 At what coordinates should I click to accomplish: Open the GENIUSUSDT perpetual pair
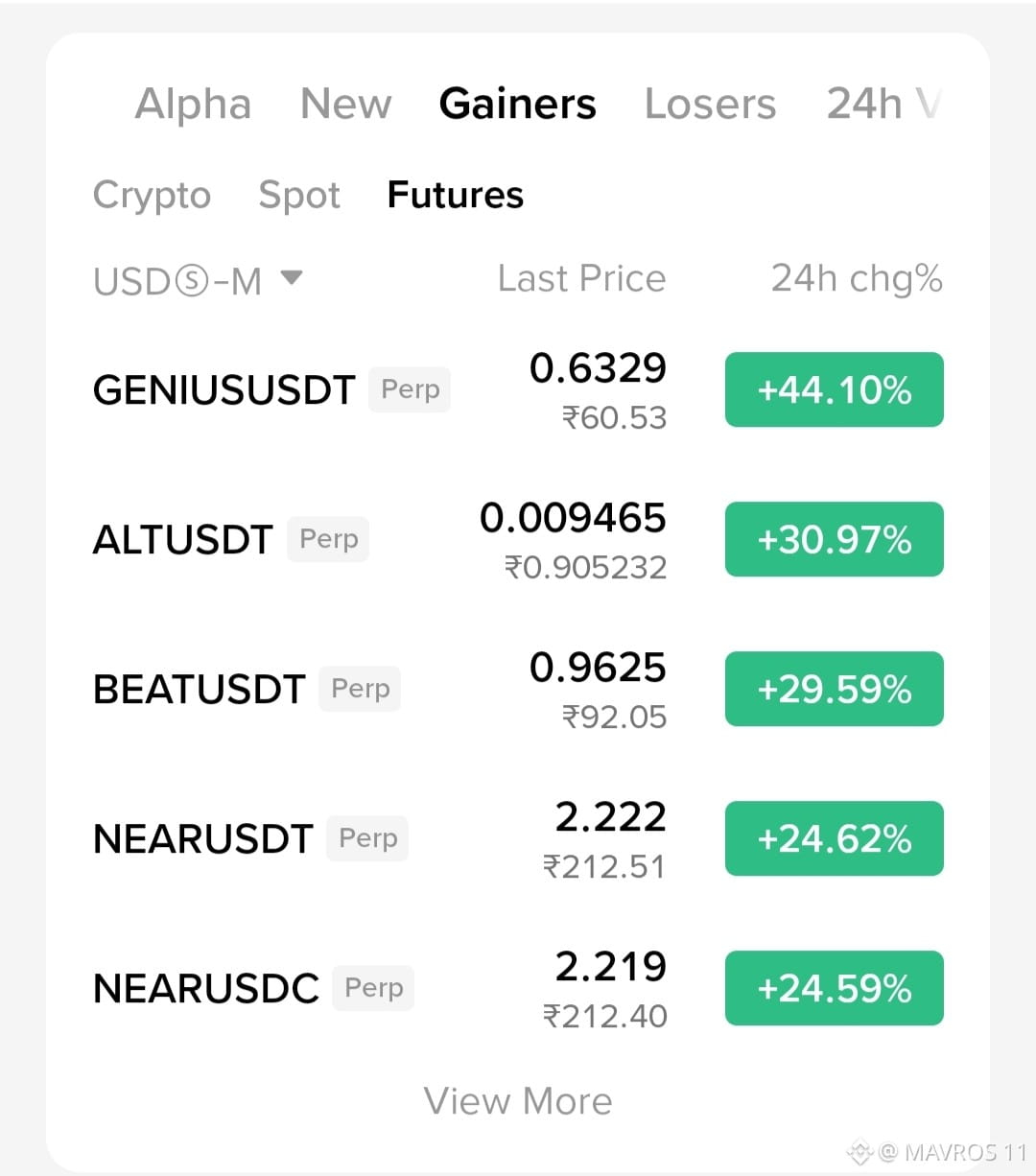(518, 390)
